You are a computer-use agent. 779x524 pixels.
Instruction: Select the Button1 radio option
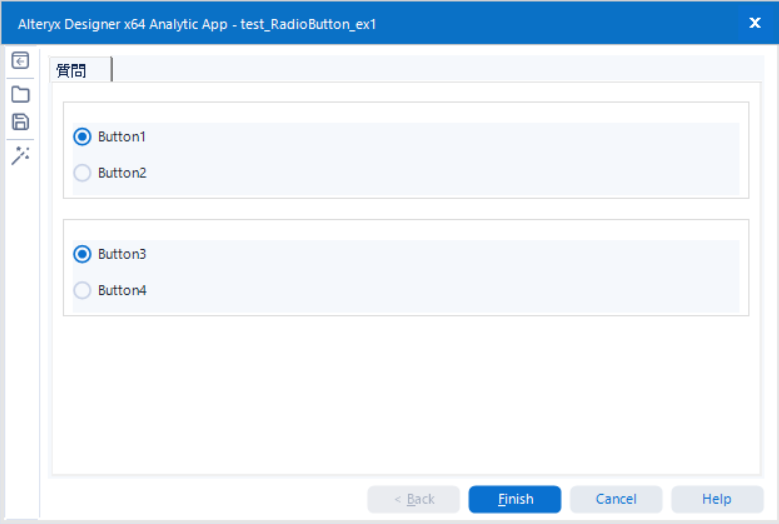(x=82, y=137)
